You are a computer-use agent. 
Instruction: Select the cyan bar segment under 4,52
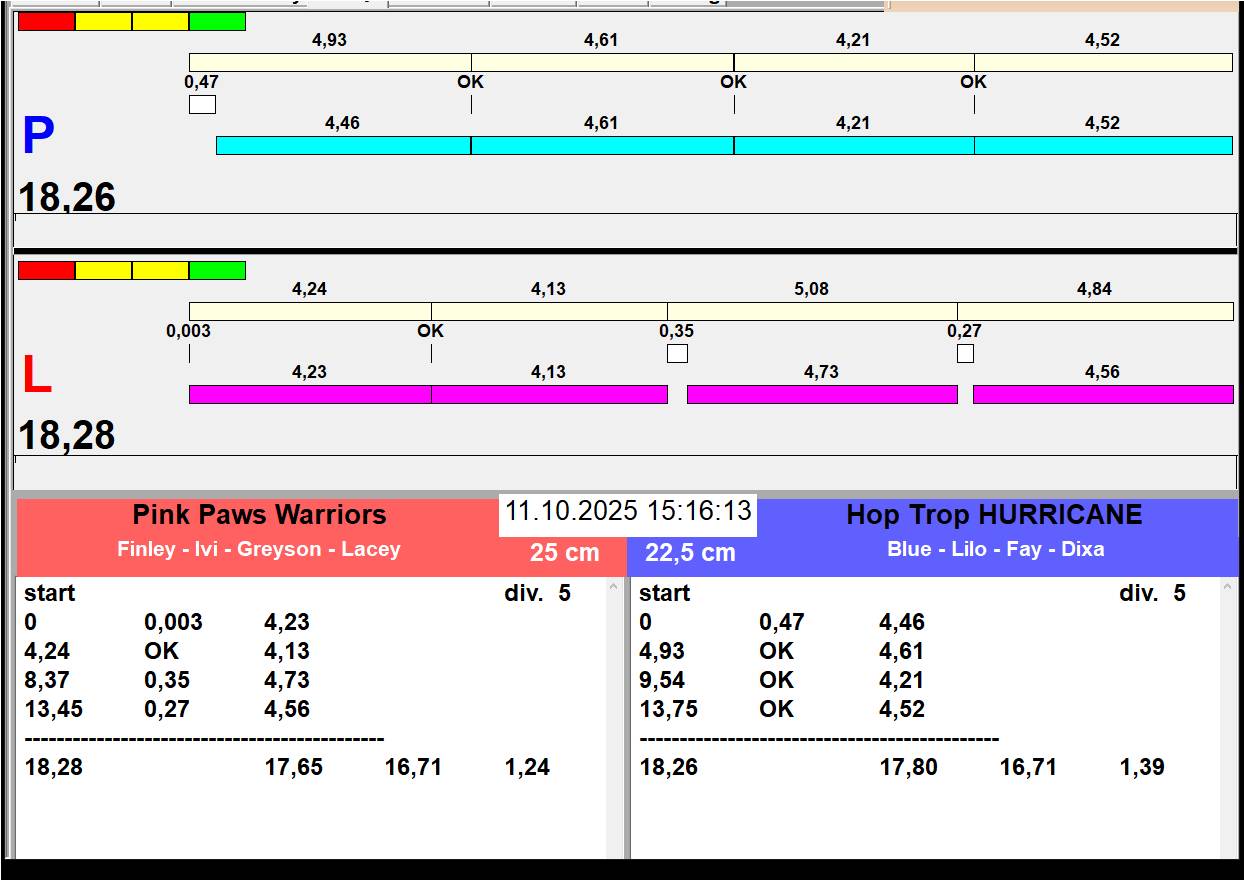point(1103,145)
